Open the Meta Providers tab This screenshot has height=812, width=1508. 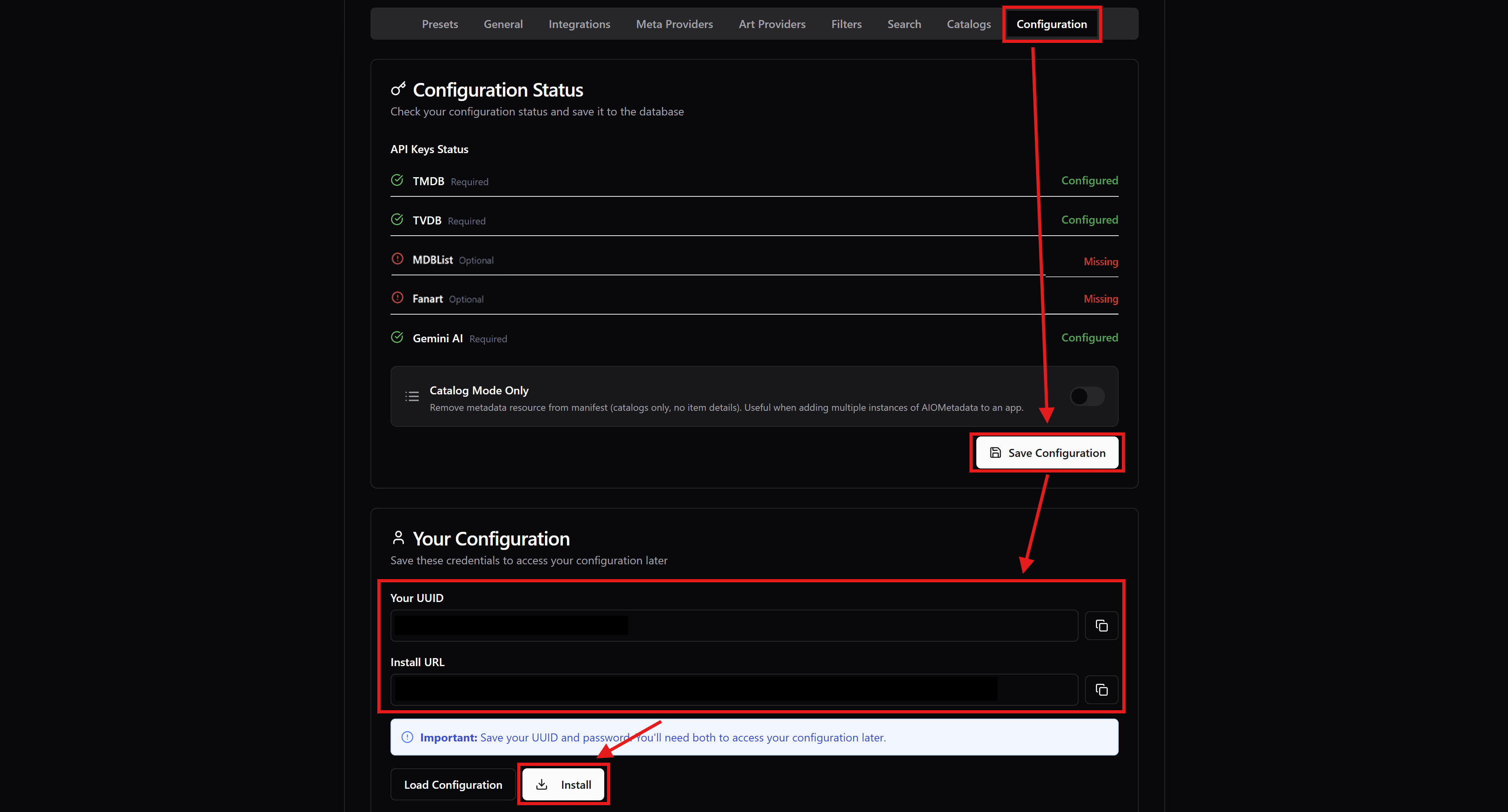point(674,24)
